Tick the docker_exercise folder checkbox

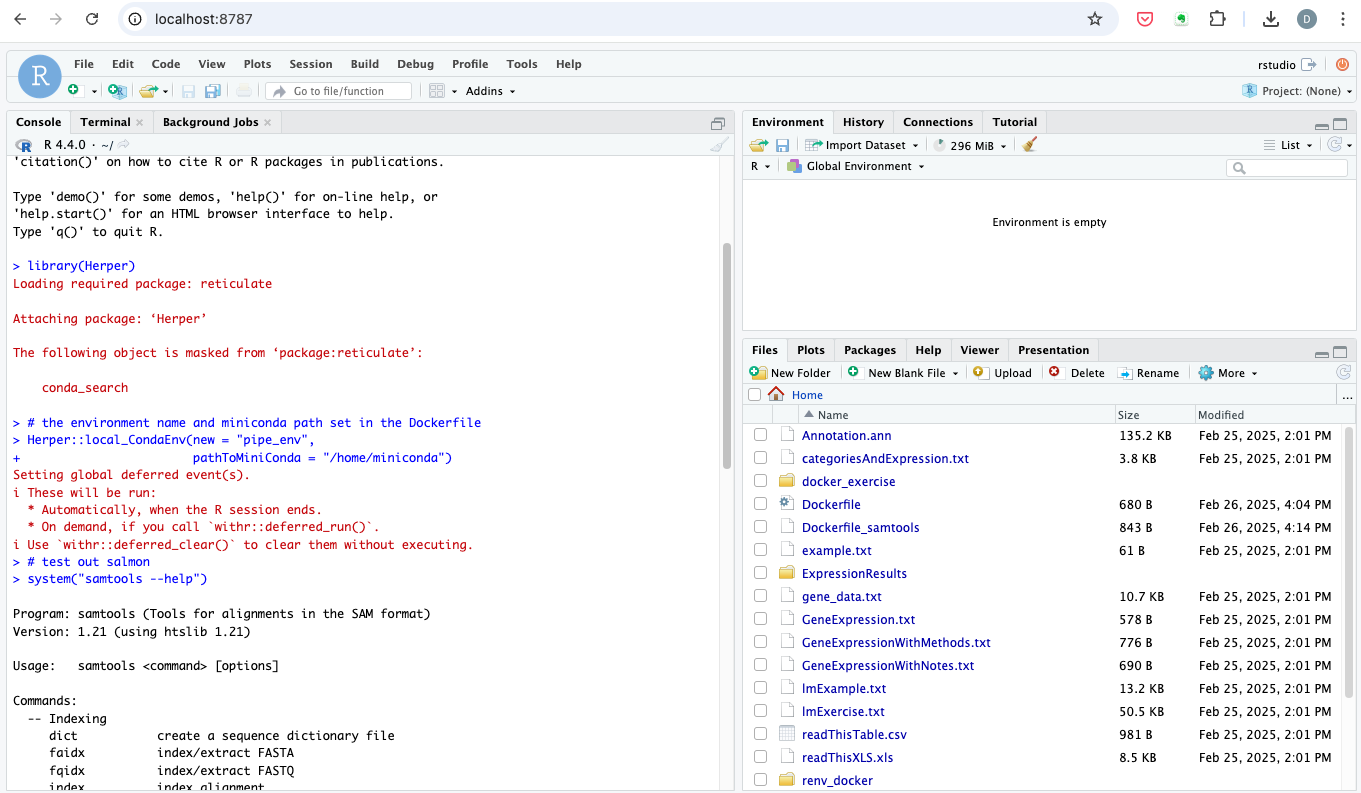coord(760,481)
